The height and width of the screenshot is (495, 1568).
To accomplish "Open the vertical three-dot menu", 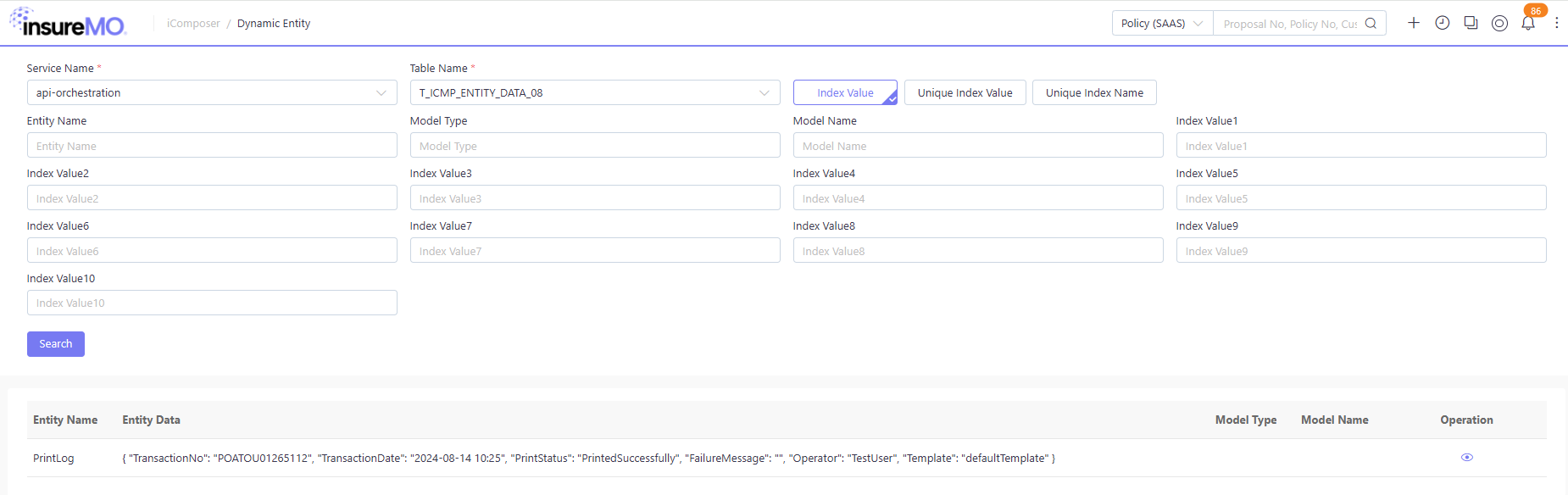I will pyautogui.click(x=1557, y=23).
